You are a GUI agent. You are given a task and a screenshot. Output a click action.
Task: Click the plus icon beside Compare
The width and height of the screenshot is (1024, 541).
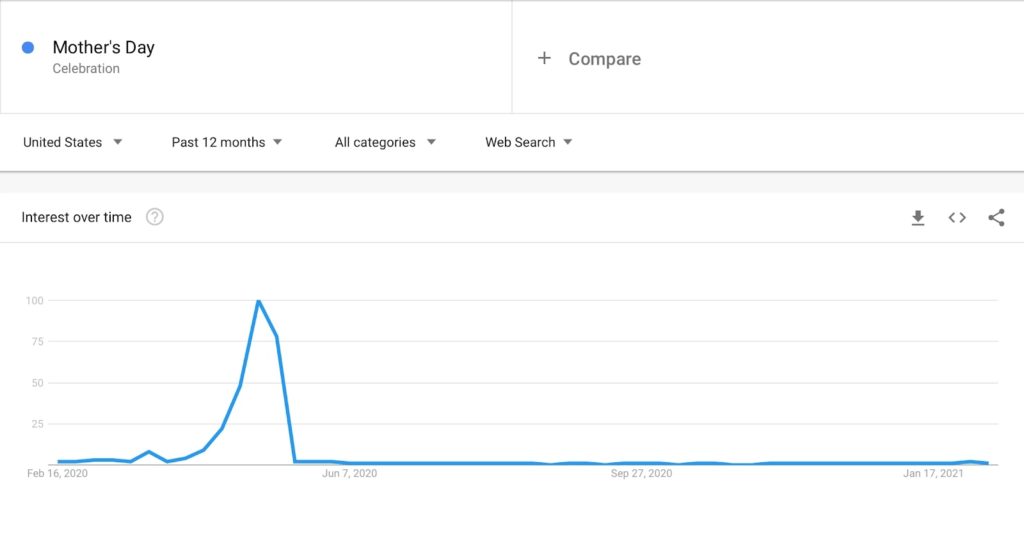[x=544, y=58]
